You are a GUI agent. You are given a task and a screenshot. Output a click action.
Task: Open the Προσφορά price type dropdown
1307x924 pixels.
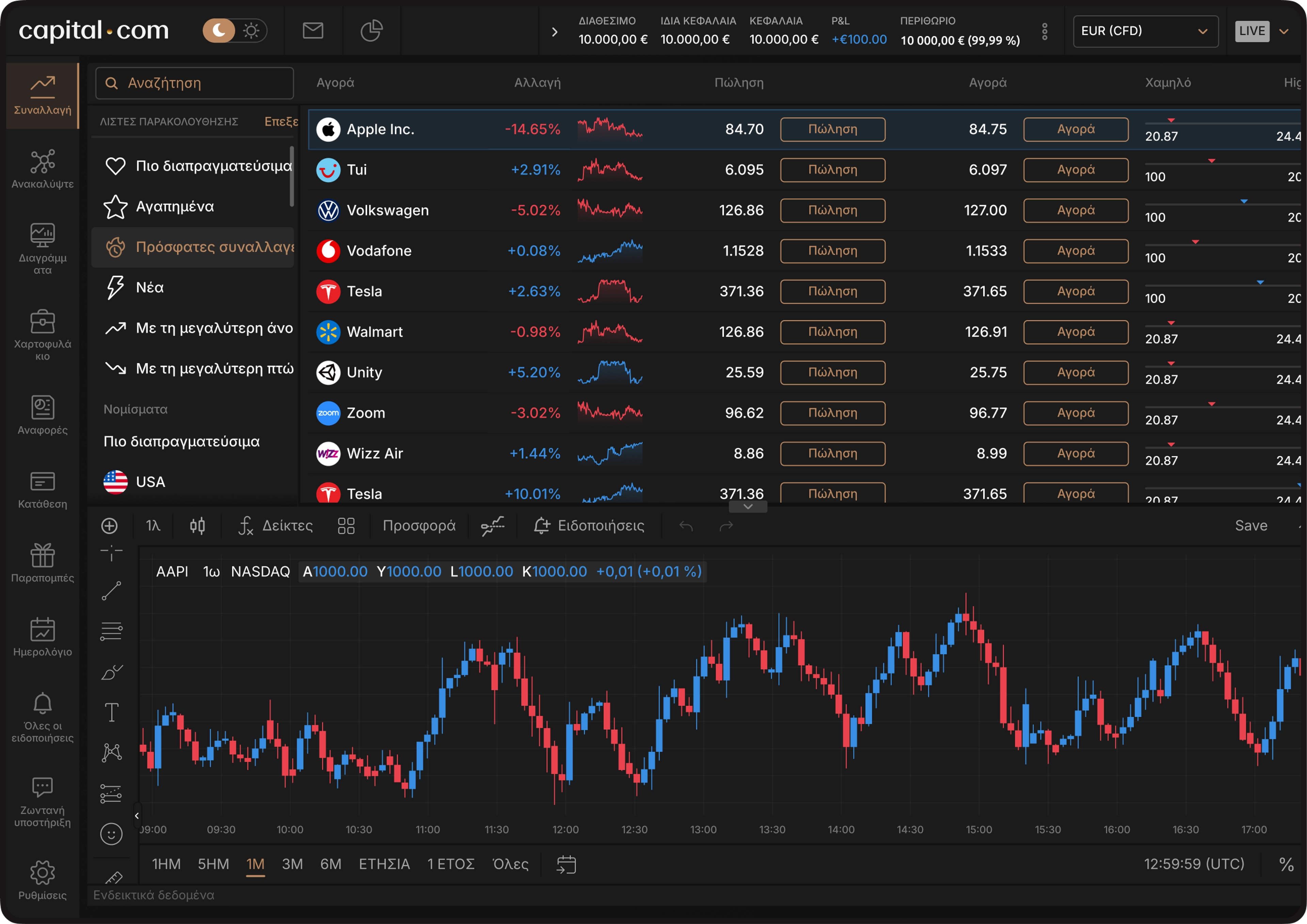pyautogui.click(x=419, y=525)
